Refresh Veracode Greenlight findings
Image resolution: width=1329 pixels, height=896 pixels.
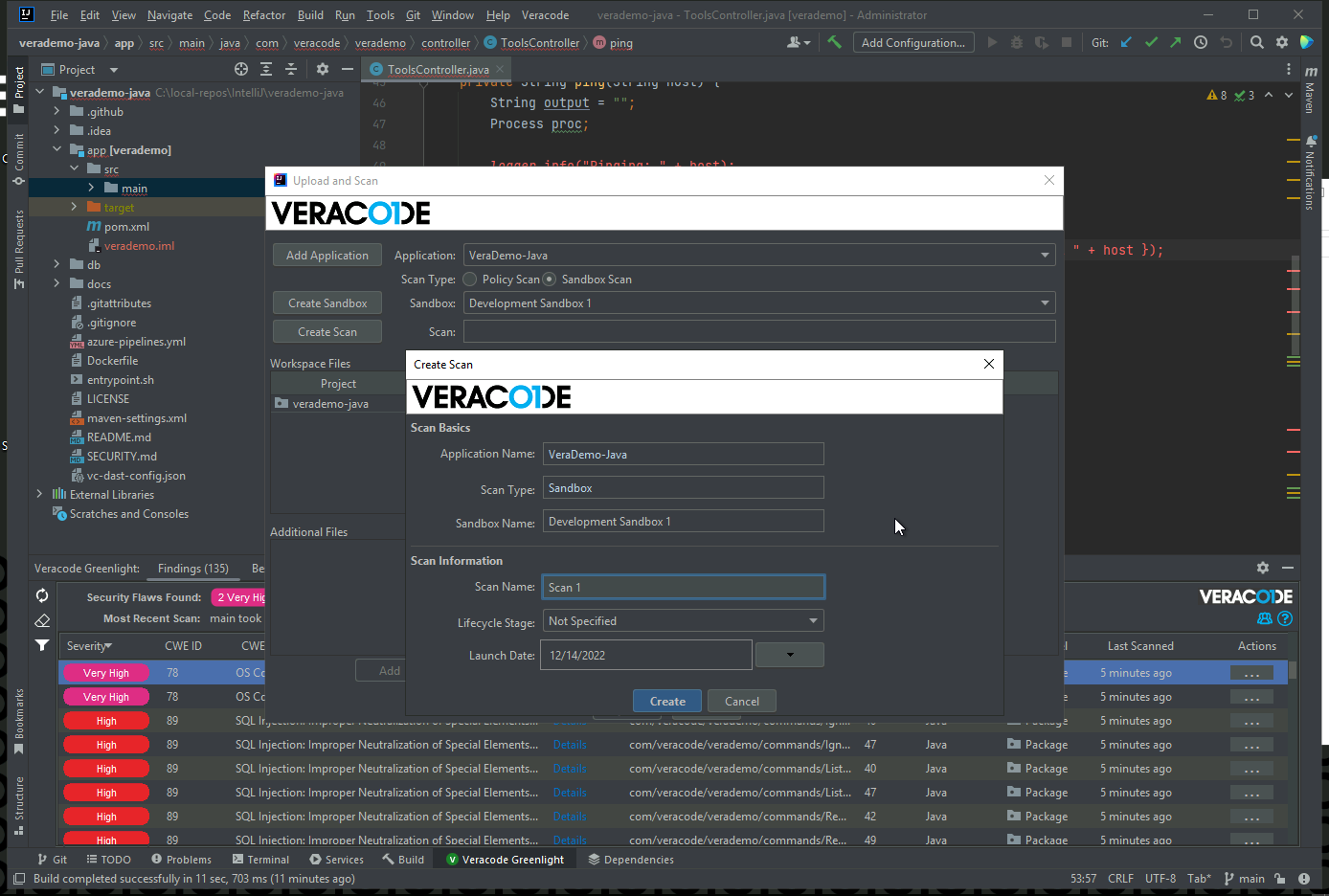[x=42, y=595]
